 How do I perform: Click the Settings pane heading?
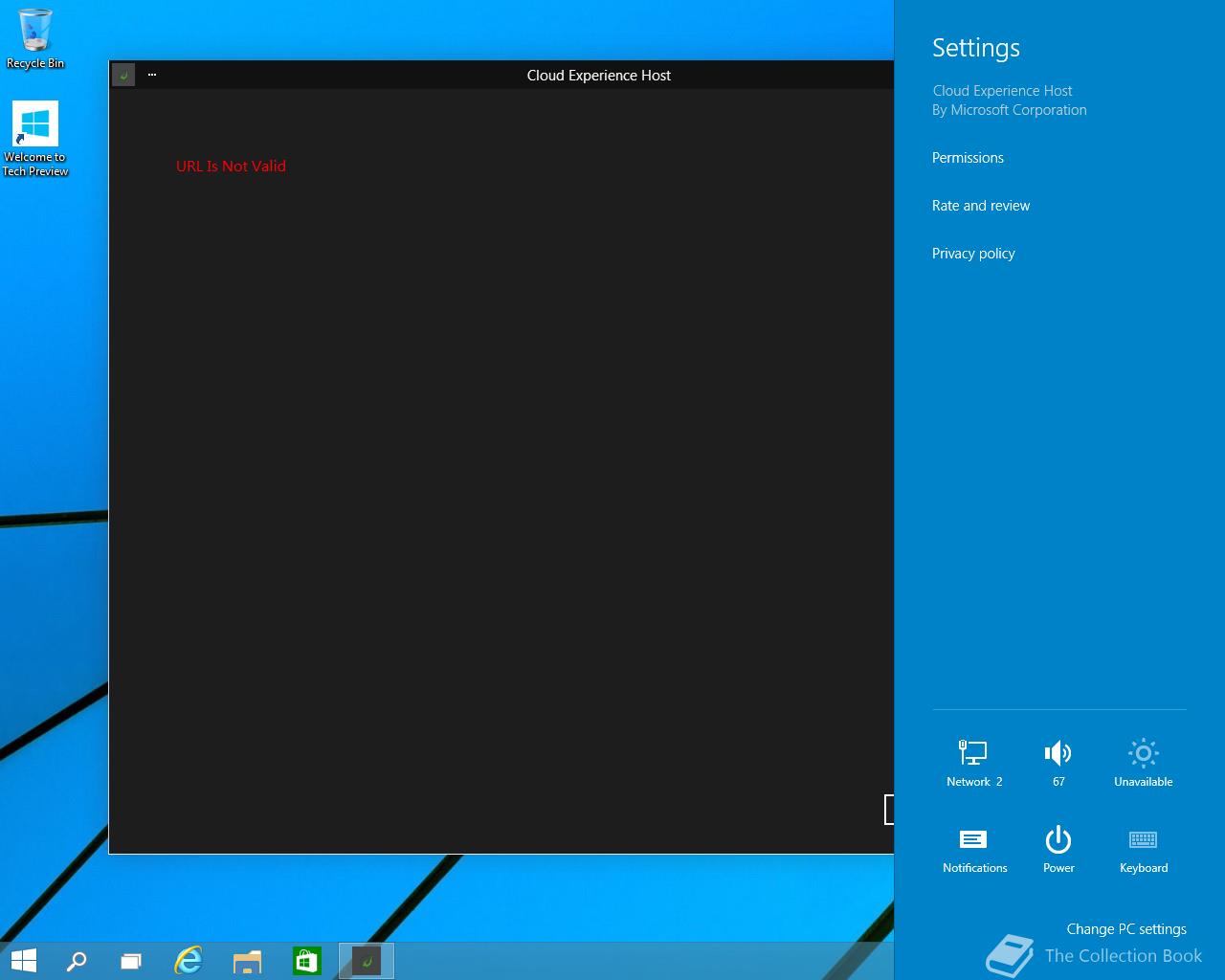coord(976,48)
